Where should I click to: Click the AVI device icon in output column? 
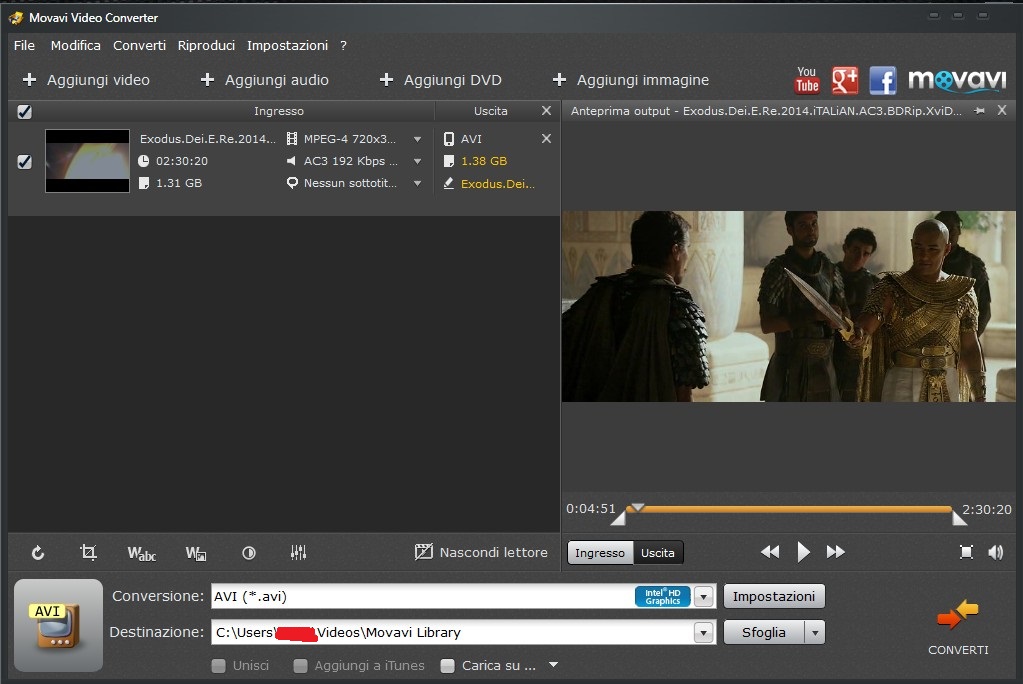[449, 139]
